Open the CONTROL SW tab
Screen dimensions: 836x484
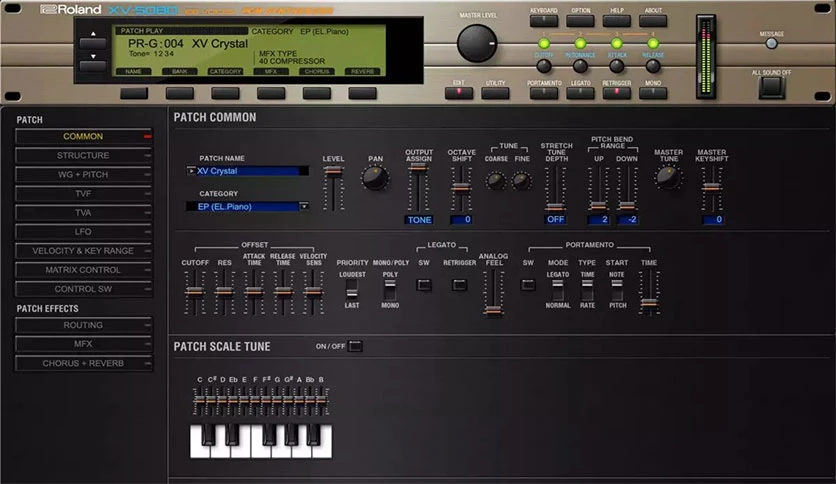(x=83, y=289)
